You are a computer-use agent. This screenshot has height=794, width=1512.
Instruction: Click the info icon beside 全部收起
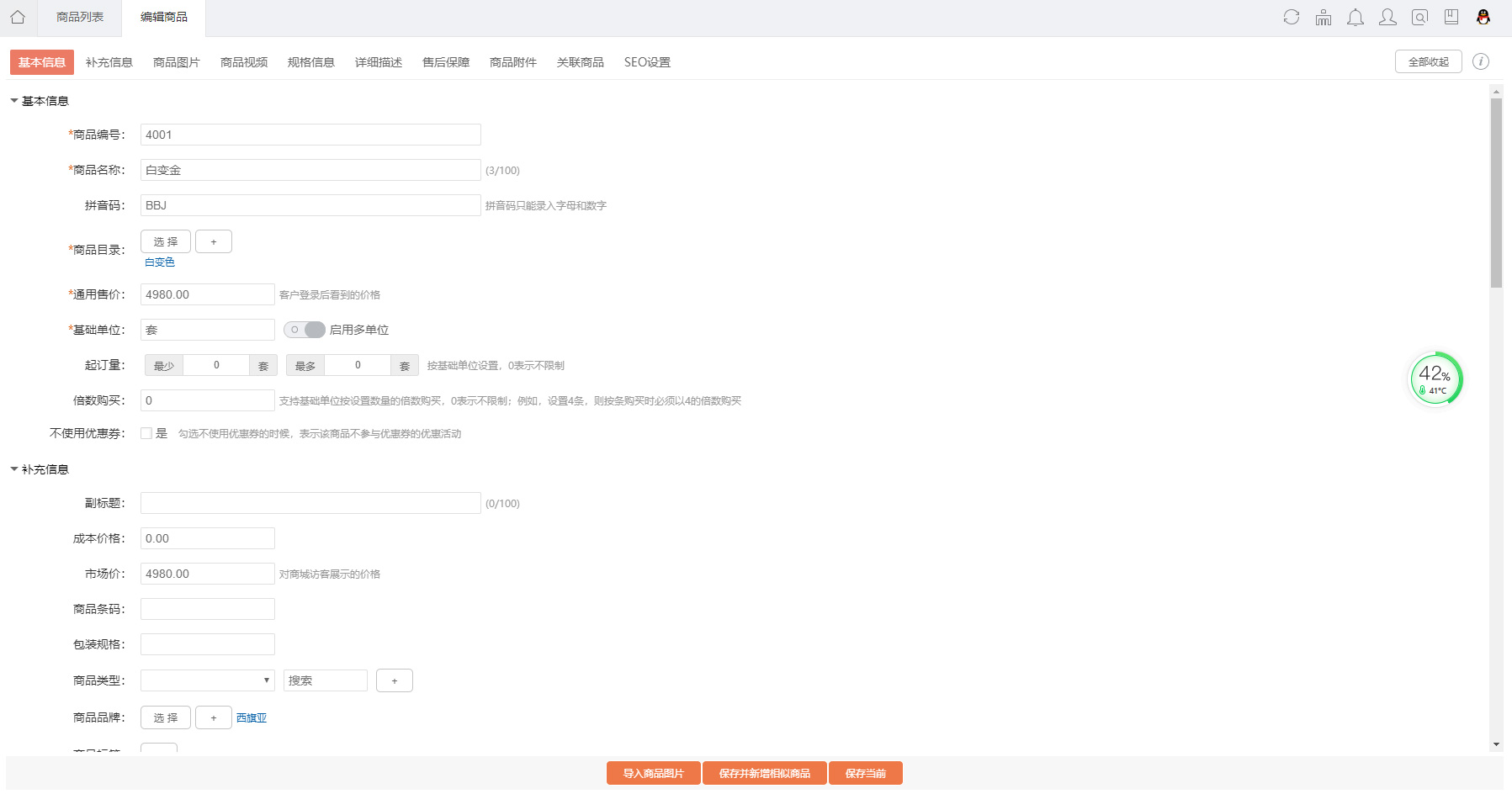pyautogui.click(x=1481, y=61)
